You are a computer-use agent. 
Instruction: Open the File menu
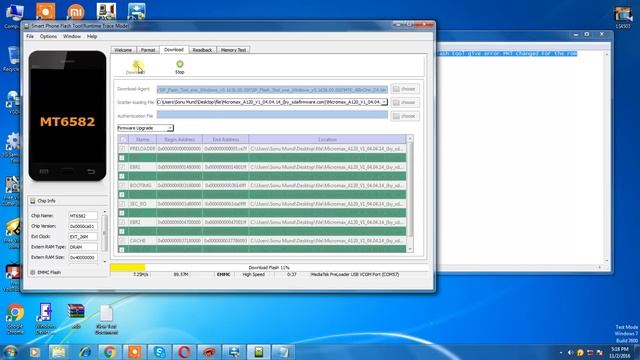point(30,36)
